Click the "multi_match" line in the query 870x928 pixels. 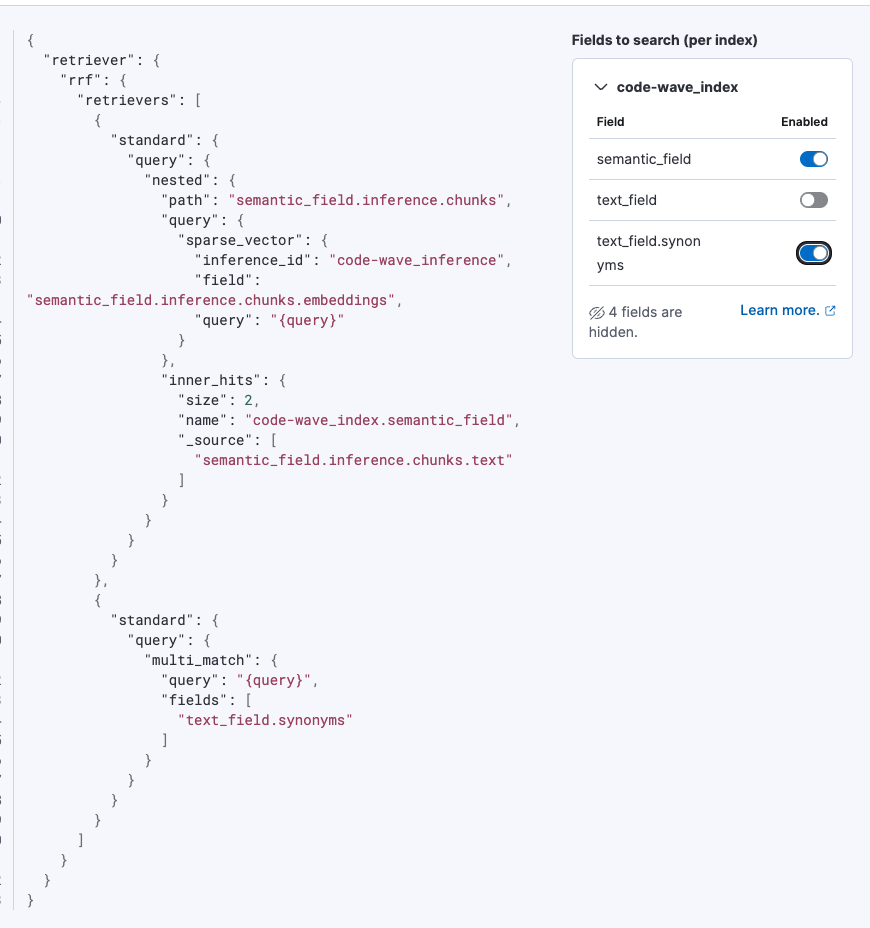(x=211, y=660)
